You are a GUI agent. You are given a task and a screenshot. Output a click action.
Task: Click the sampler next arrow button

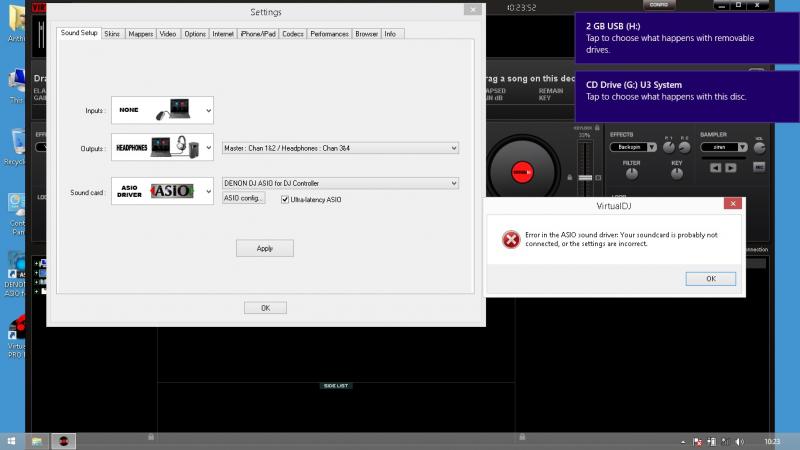[731, 168]
